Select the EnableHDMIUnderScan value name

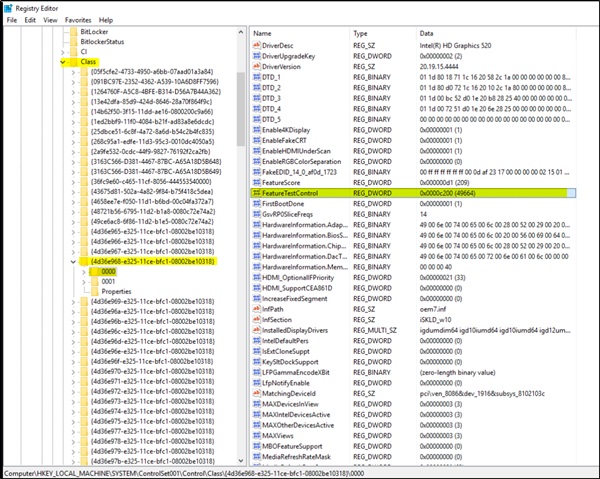(x=296, y=151)
